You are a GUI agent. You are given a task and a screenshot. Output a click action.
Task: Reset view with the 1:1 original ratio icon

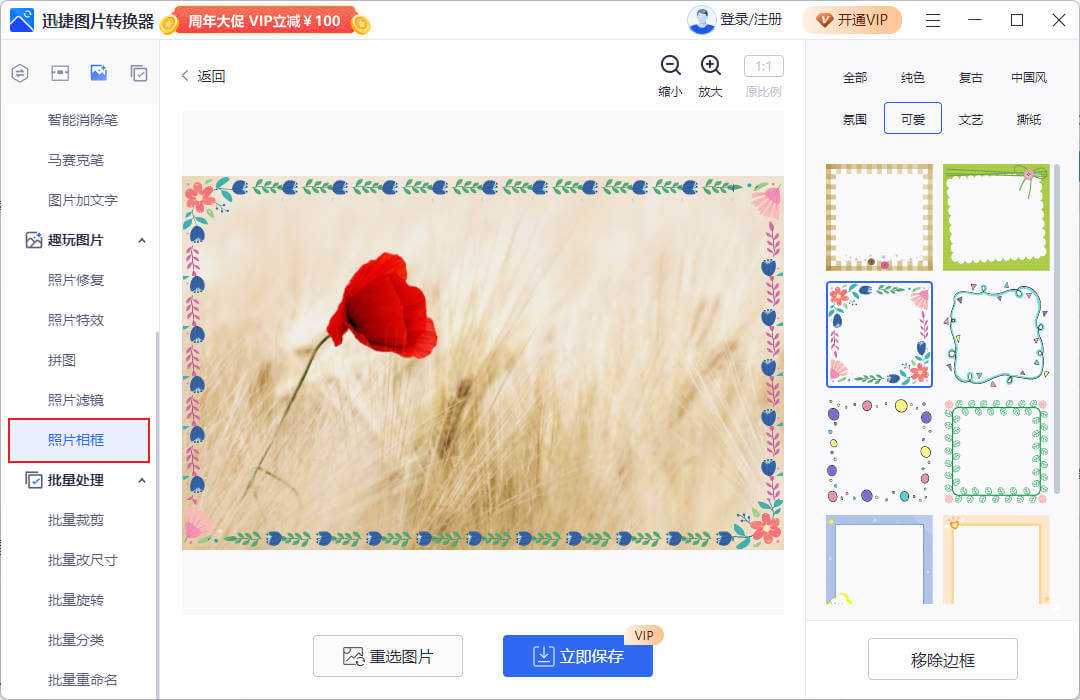[x=763, y=67]
